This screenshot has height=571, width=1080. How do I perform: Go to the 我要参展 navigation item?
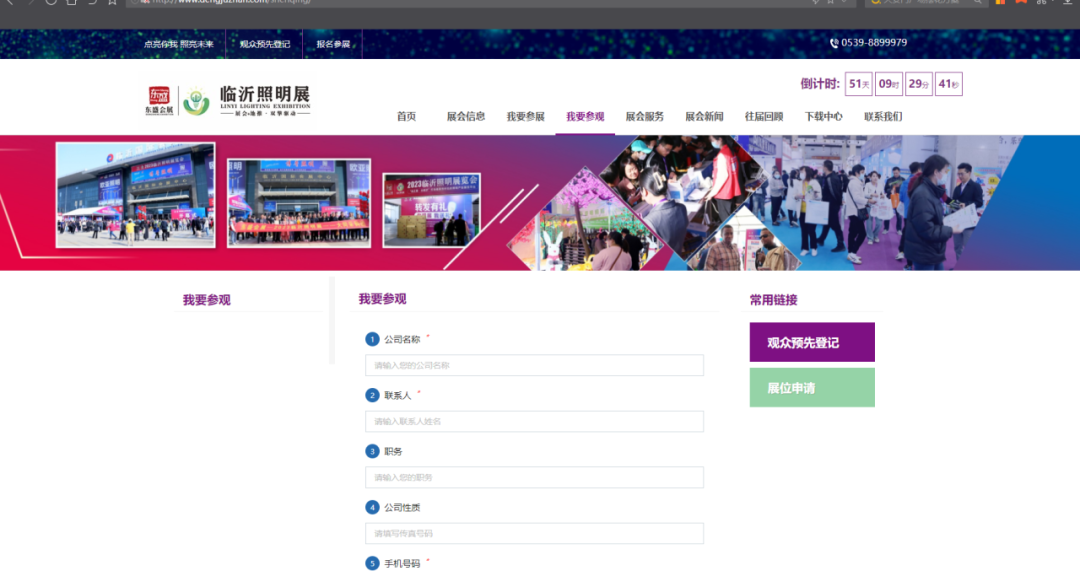pos(526,116)
